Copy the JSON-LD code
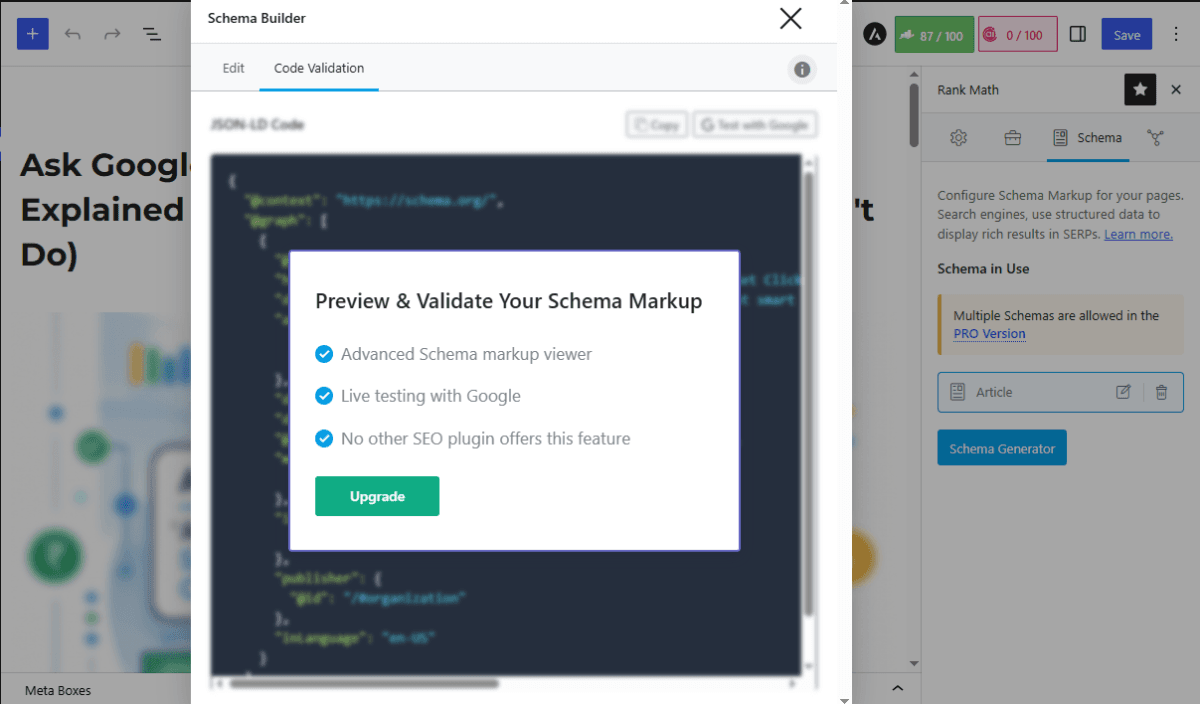 click(656, 125)
